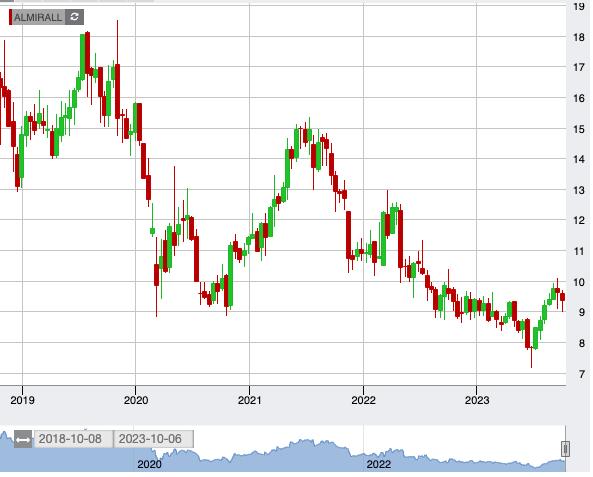Click the 18 price axis label

tap(579, 37)
